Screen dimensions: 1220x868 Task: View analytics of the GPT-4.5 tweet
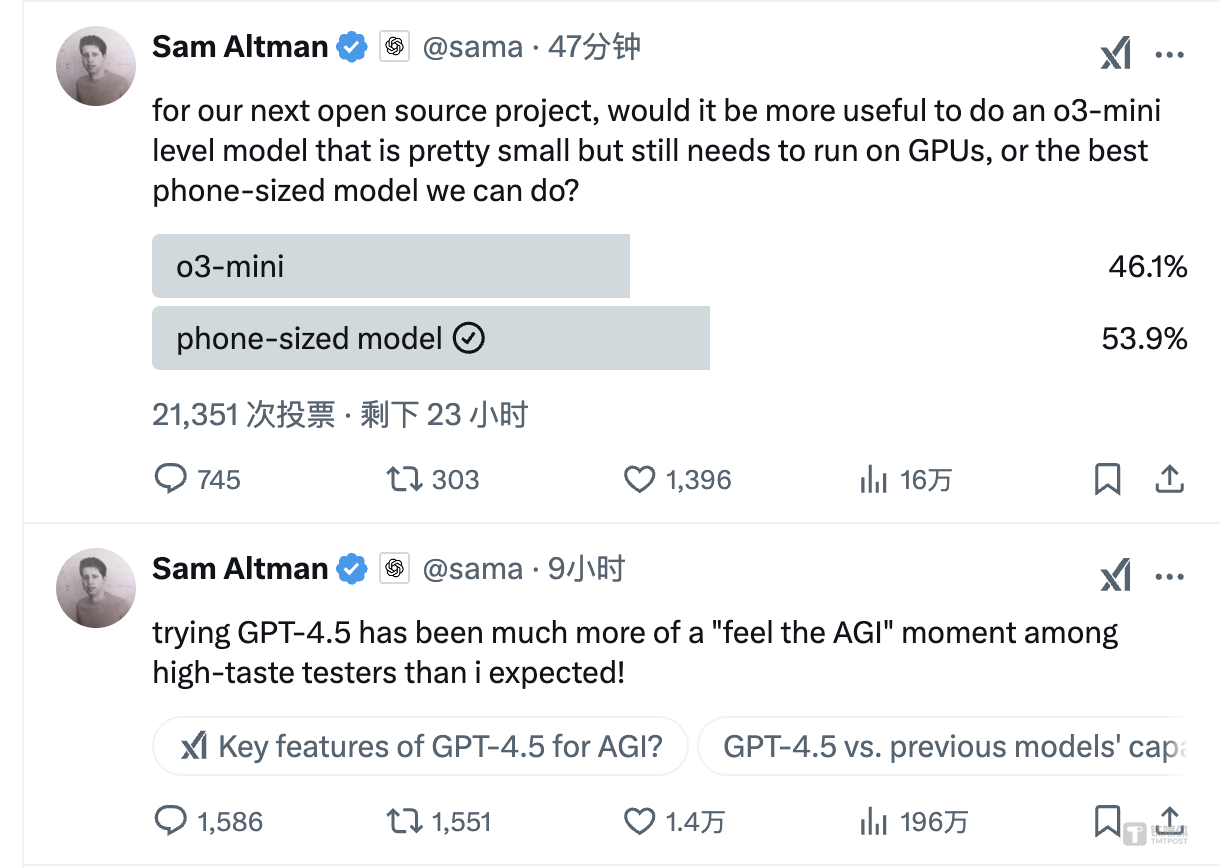tap(873, 822)
